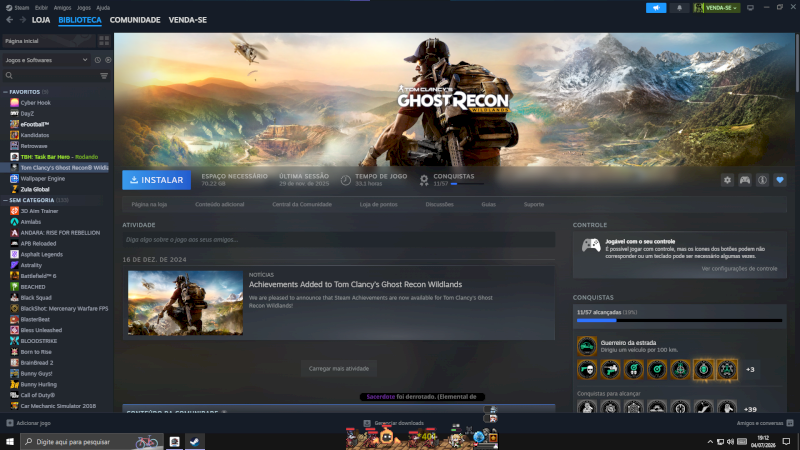Open the notifications bell icon
This screenshot has width=800, height=450.
pyautogui.click(x=679, y=8)
